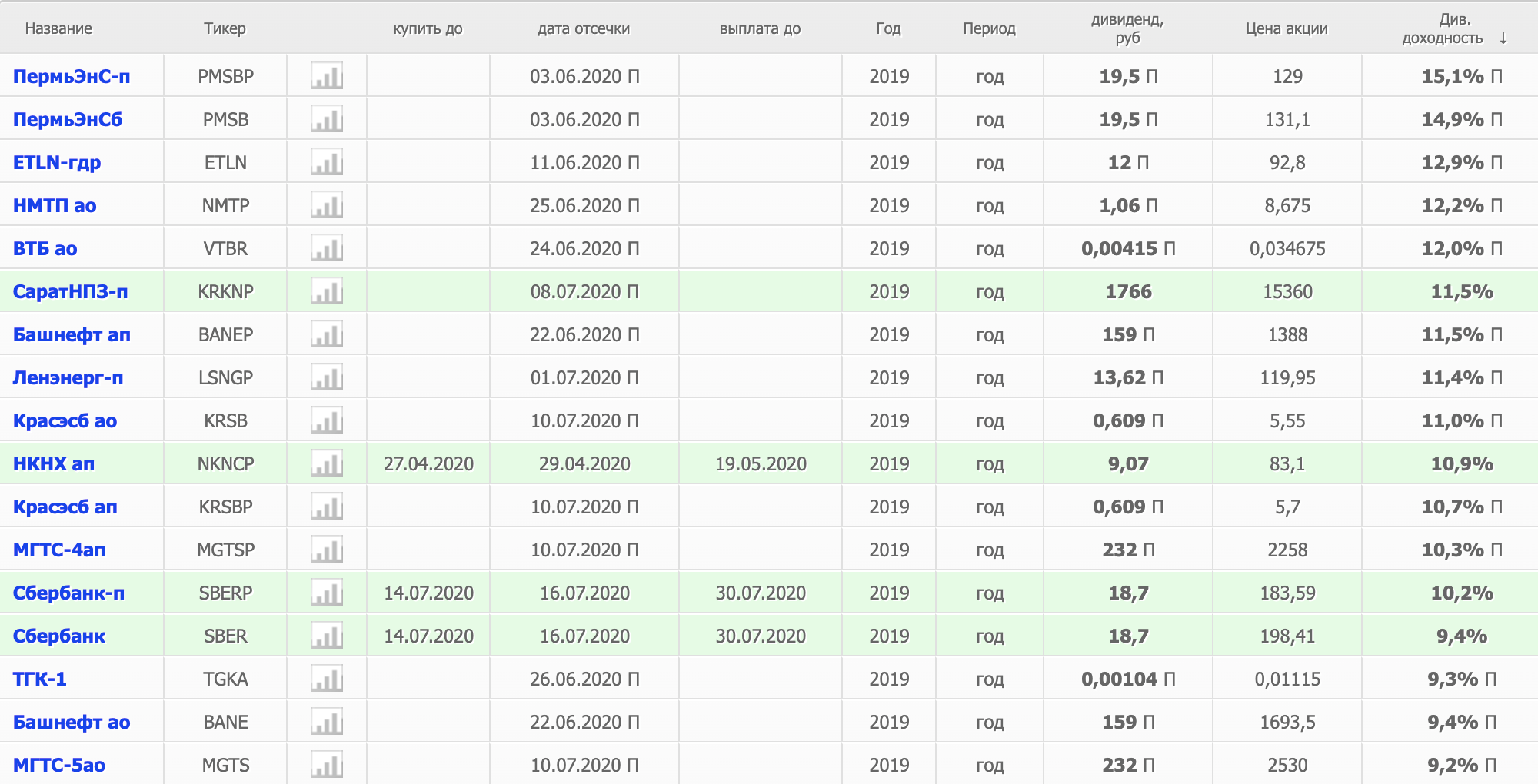Open the chart icon for MGTSP
The image size is (1538, 784).
327,550
